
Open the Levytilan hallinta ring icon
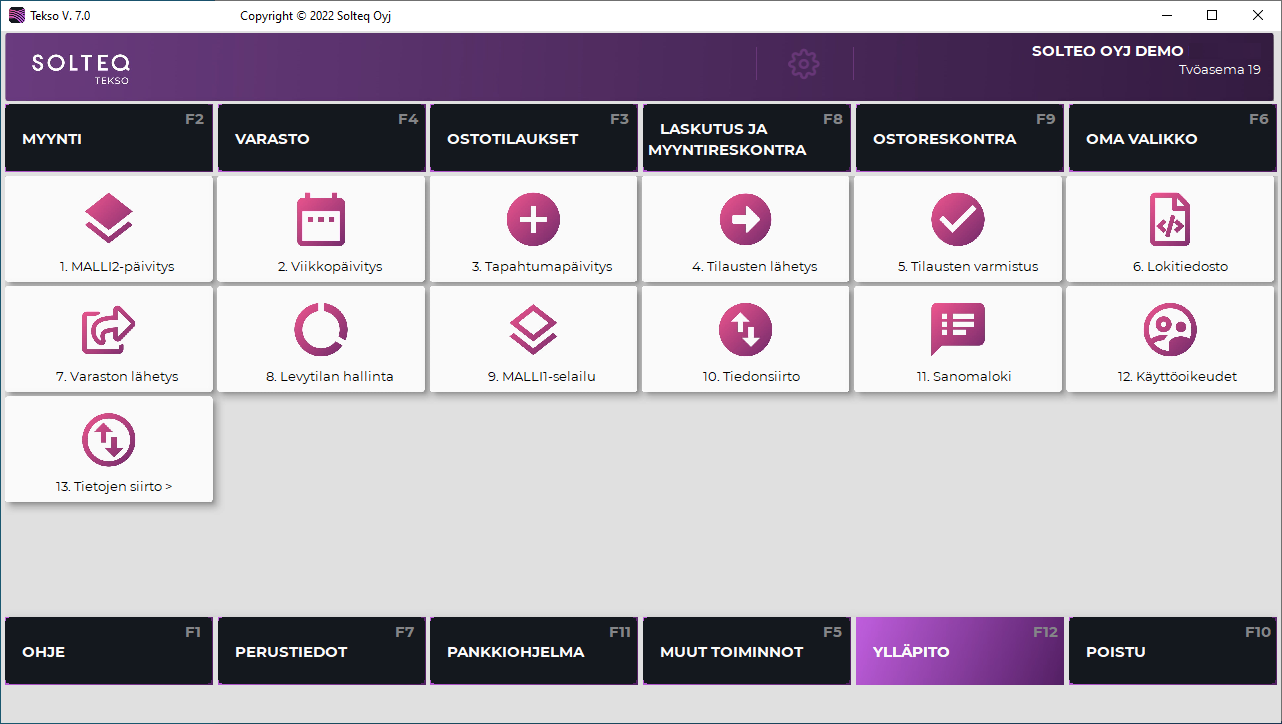[321, 330]
